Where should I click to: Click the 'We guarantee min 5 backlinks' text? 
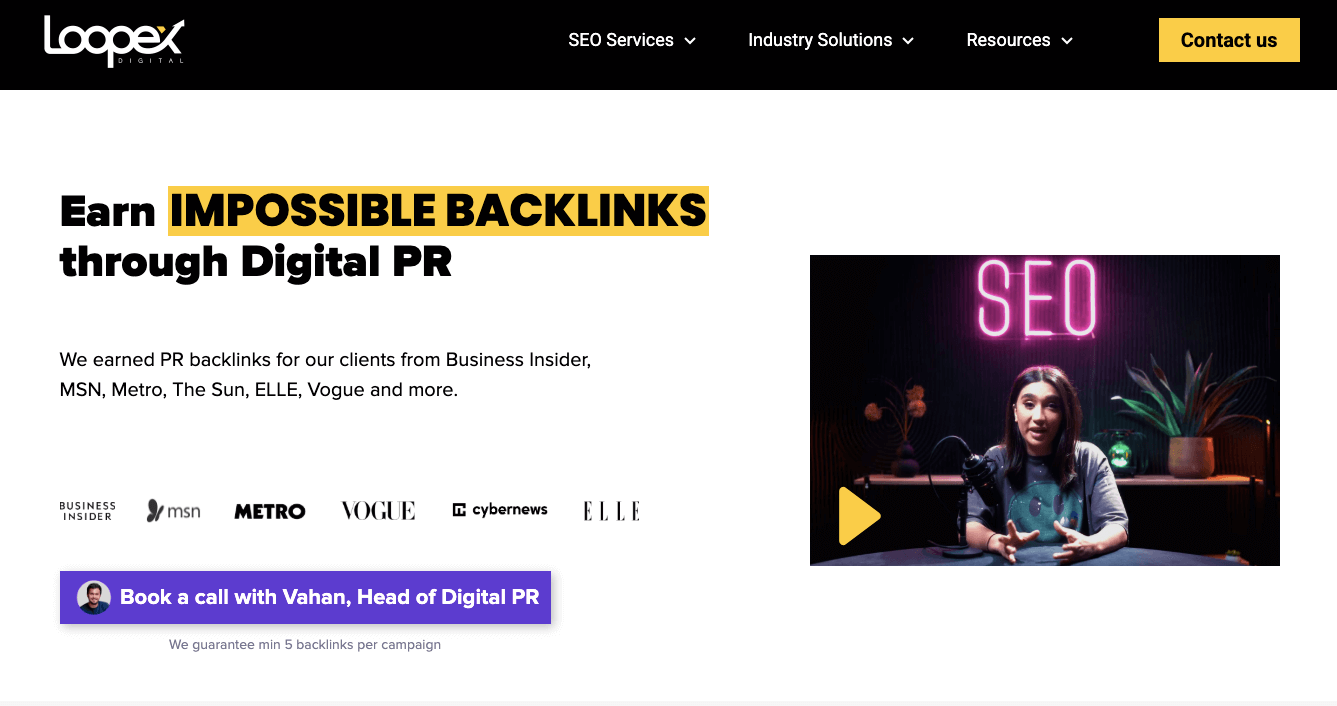click(x=305, y=645)
